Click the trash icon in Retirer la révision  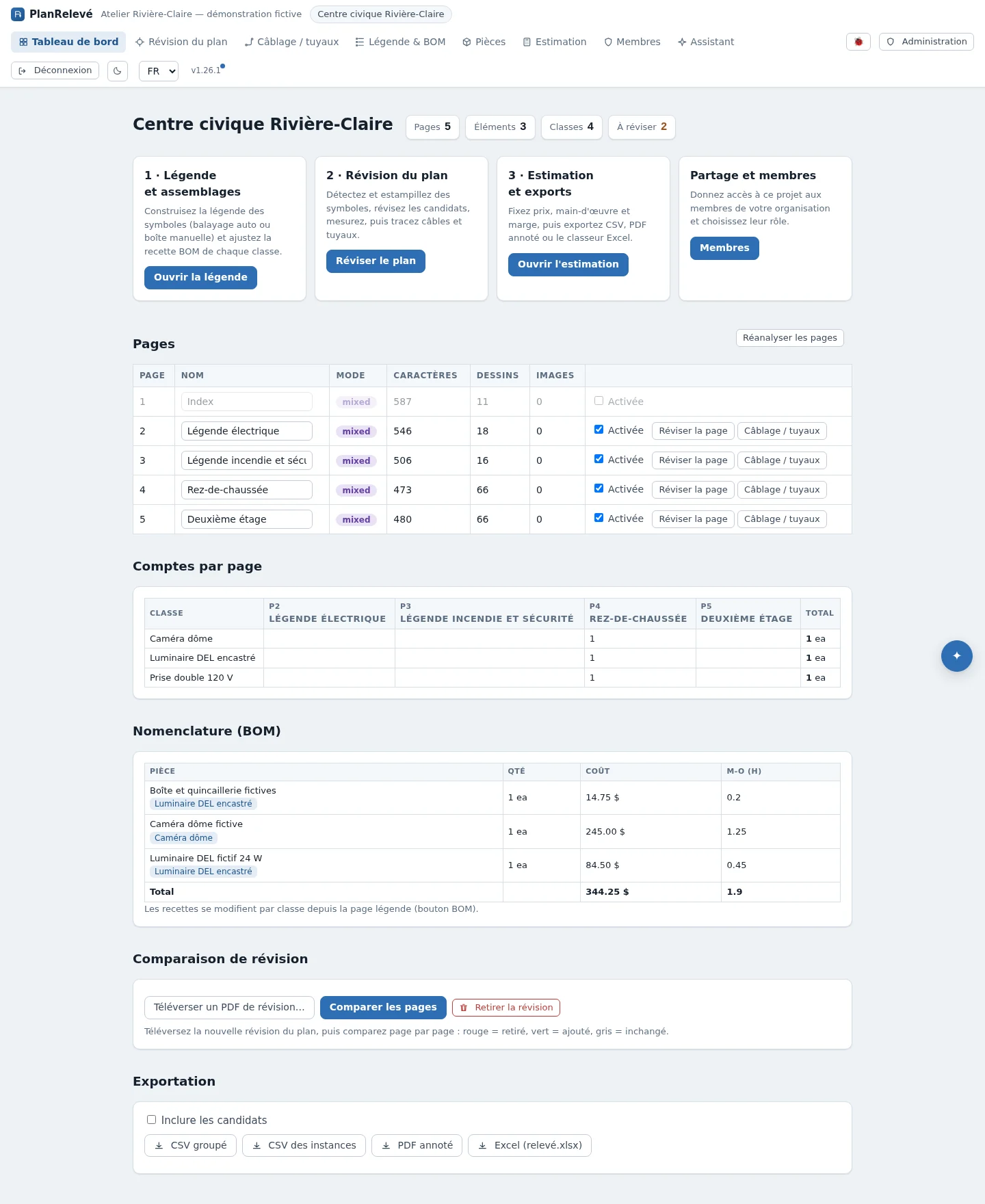[464, 1008]
